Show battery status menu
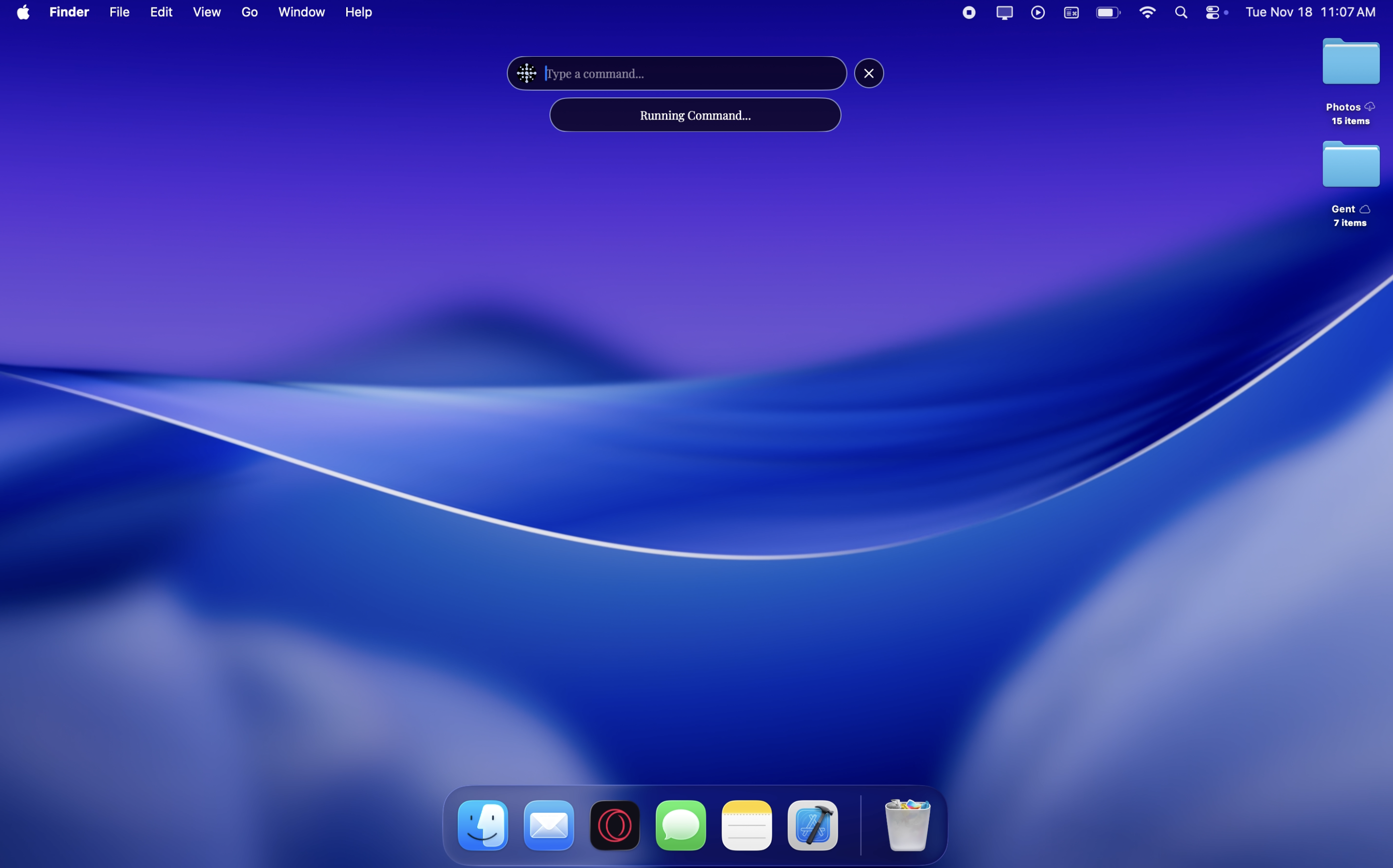The width and height of the screenshot is (1393, 868). tap(1107, 12)
